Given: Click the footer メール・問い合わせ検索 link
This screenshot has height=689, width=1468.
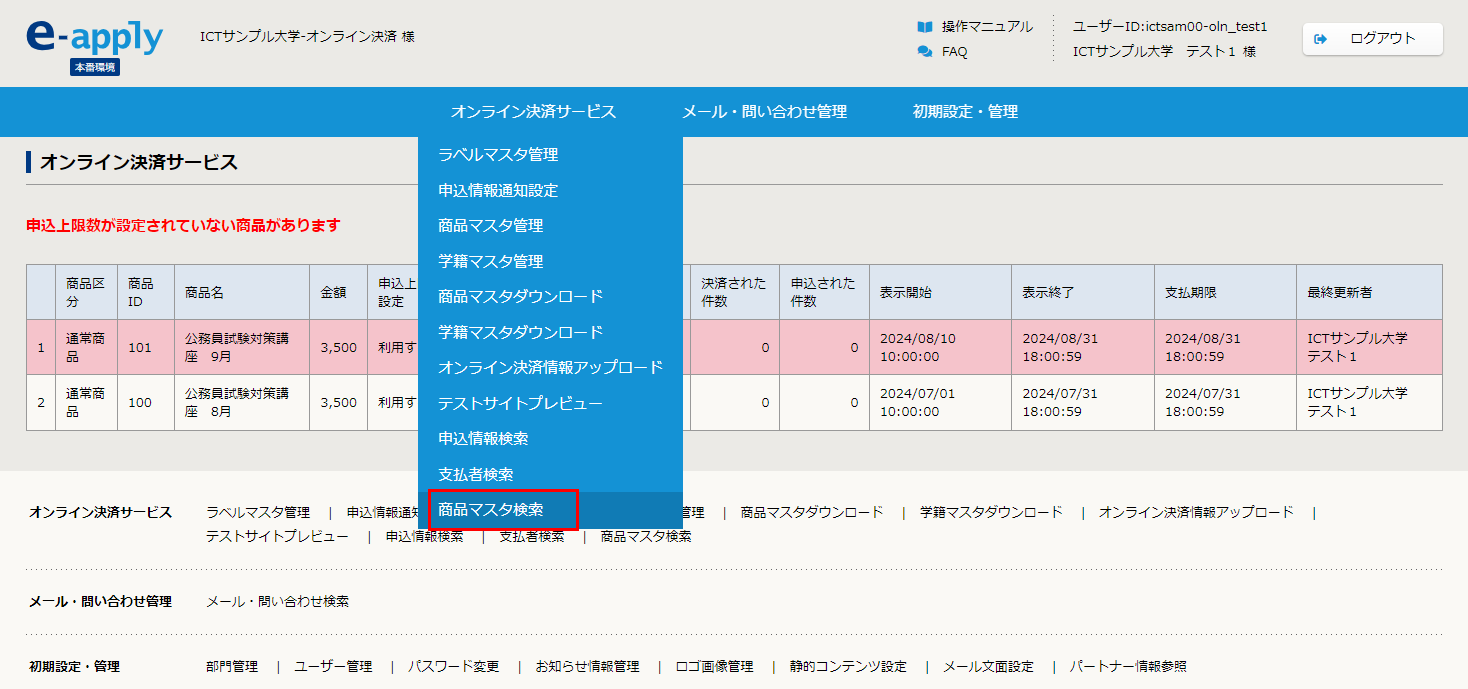Looking at the screenshot, I should tap(277, 601).
